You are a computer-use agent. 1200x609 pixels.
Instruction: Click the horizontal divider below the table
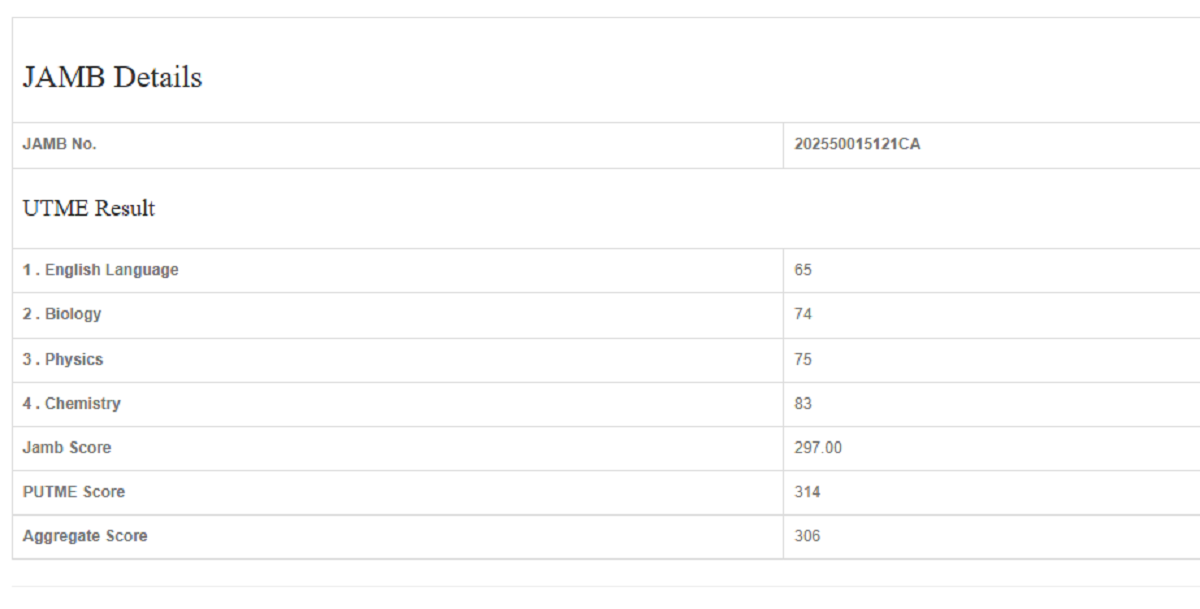point(600,586)
